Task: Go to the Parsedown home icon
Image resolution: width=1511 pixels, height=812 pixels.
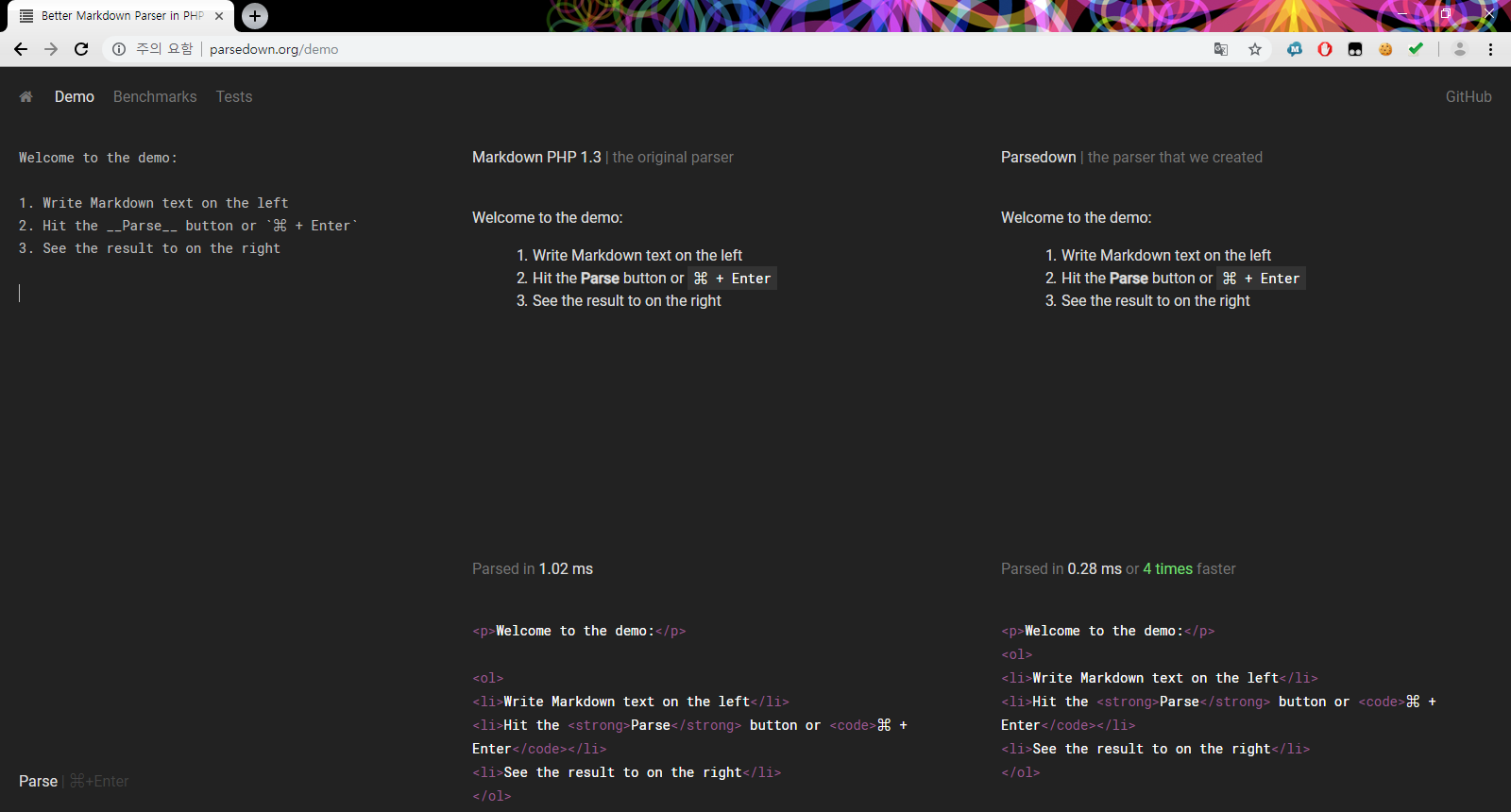Action: (x=26, y=96)
